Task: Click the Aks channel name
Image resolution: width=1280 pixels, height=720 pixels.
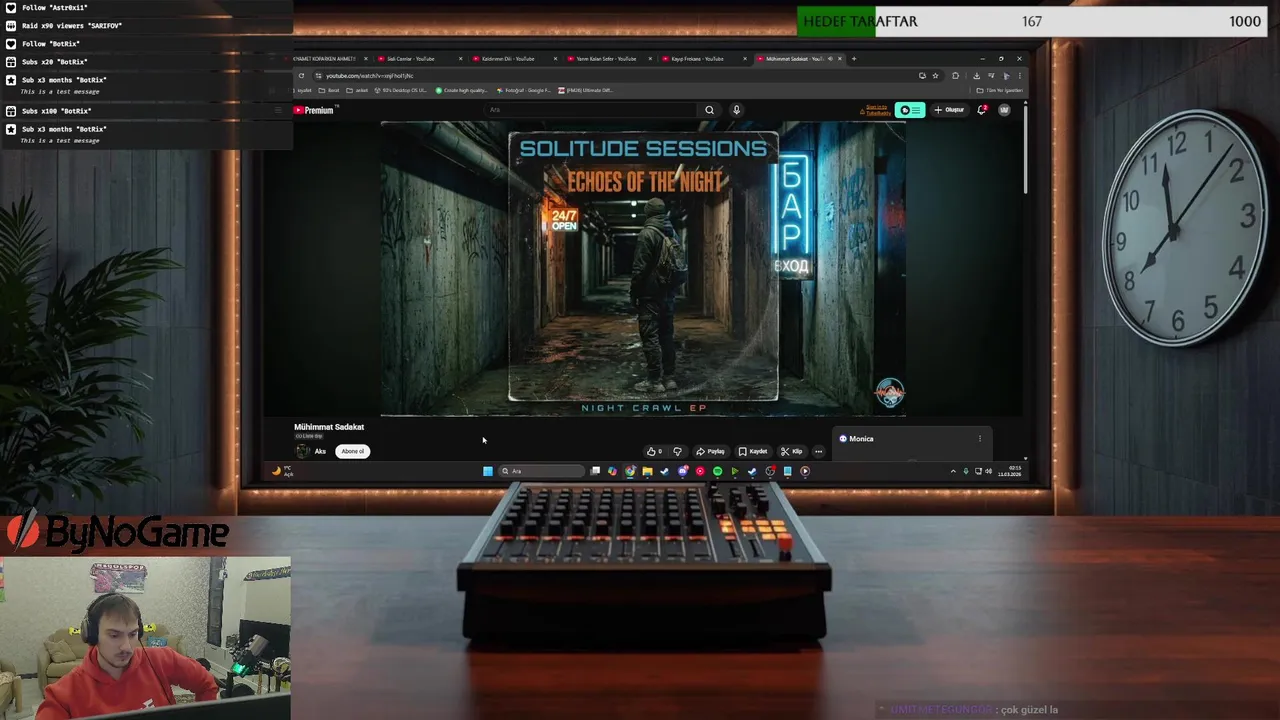Action: click(320, 451)
